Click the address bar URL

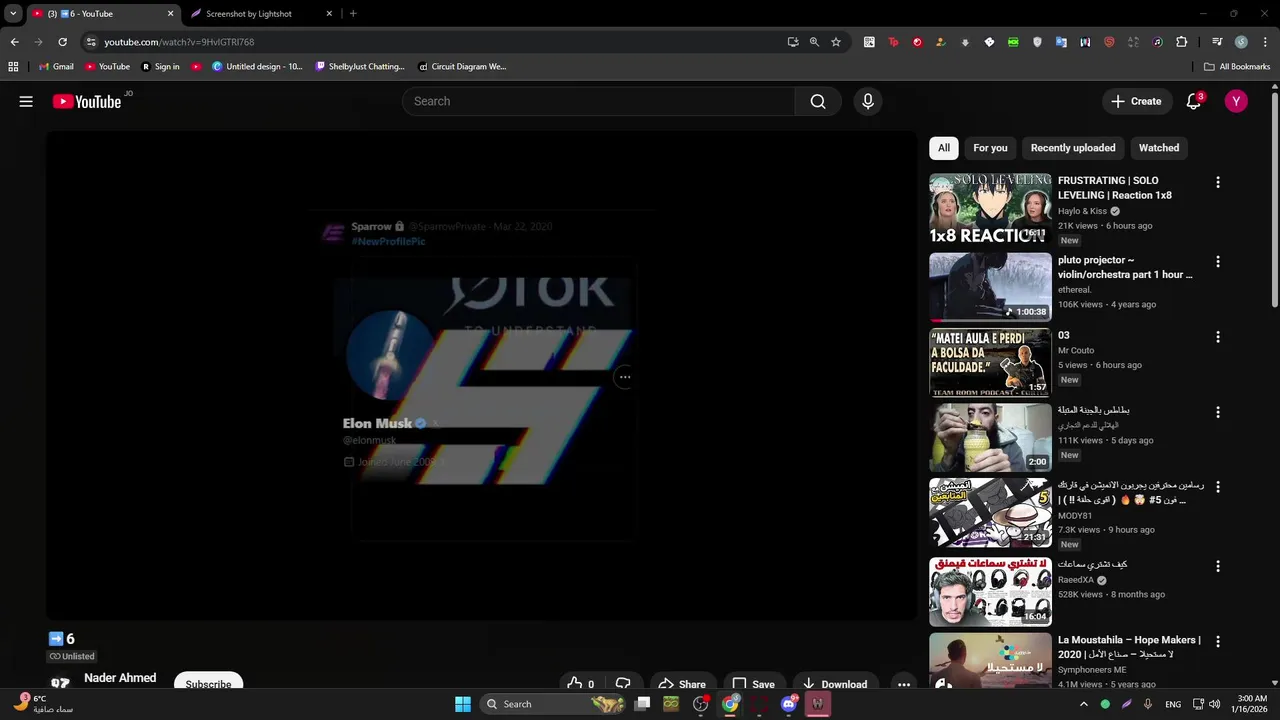point(179,42)
